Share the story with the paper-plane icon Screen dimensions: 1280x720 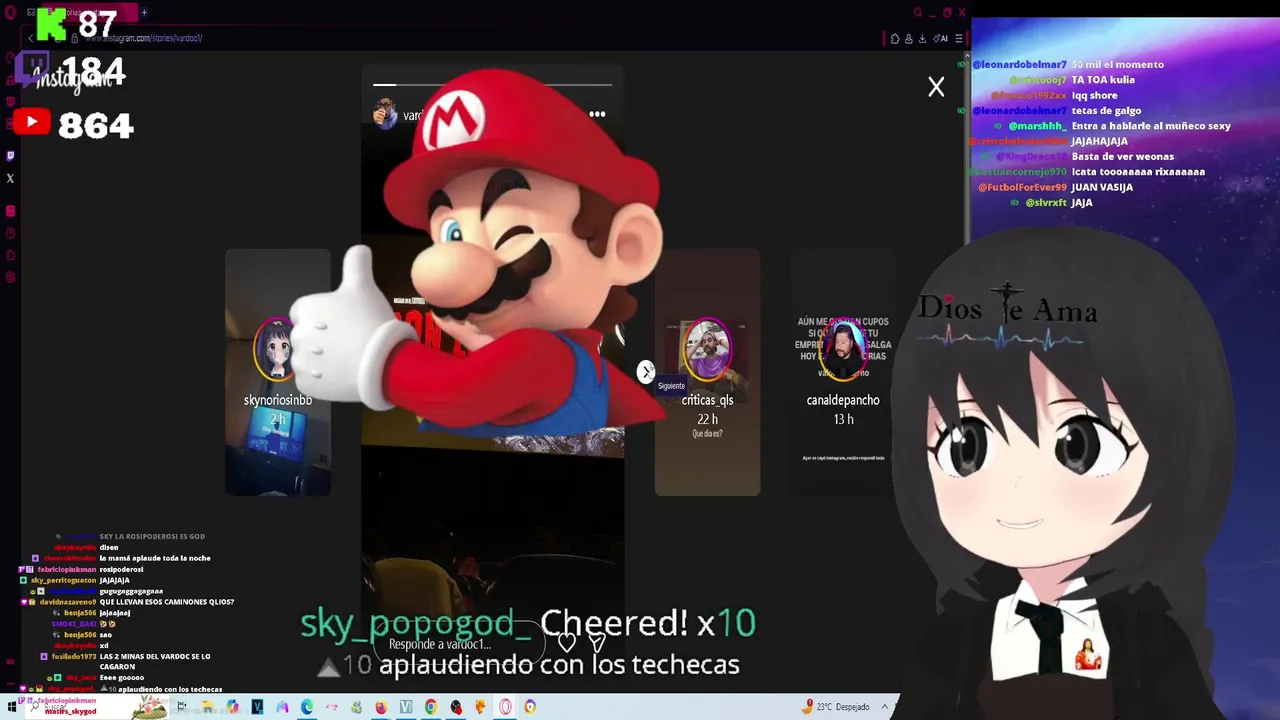pyautogui.click(x=598, y=643)
